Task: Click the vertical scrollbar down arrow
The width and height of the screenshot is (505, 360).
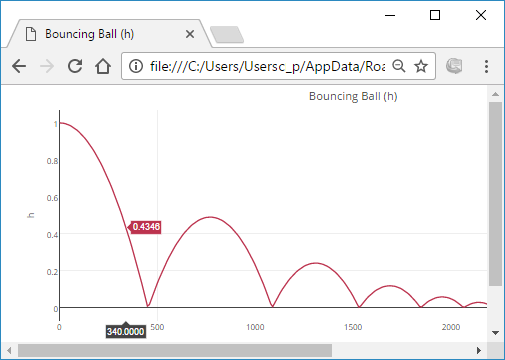Action: (x=495, y=333)
